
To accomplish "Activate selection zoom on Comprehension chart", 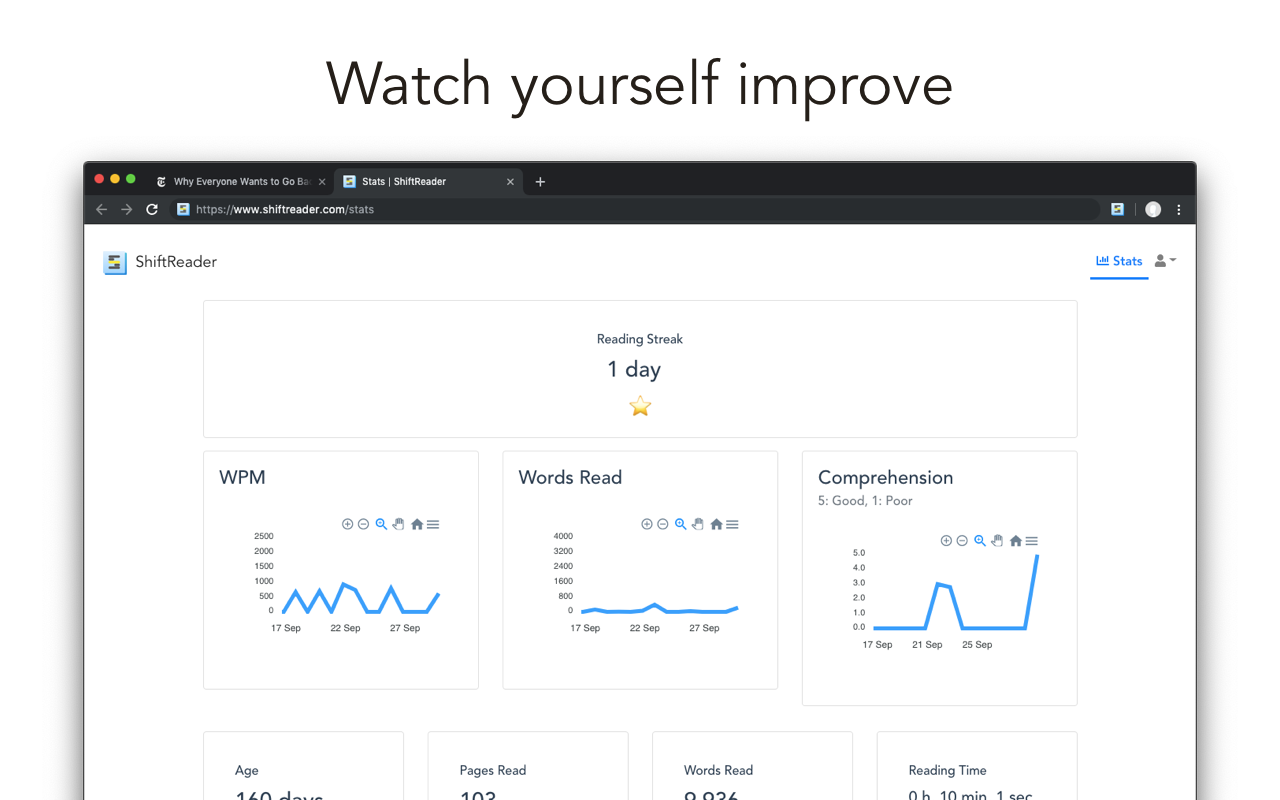I will [x=980, y=540].
